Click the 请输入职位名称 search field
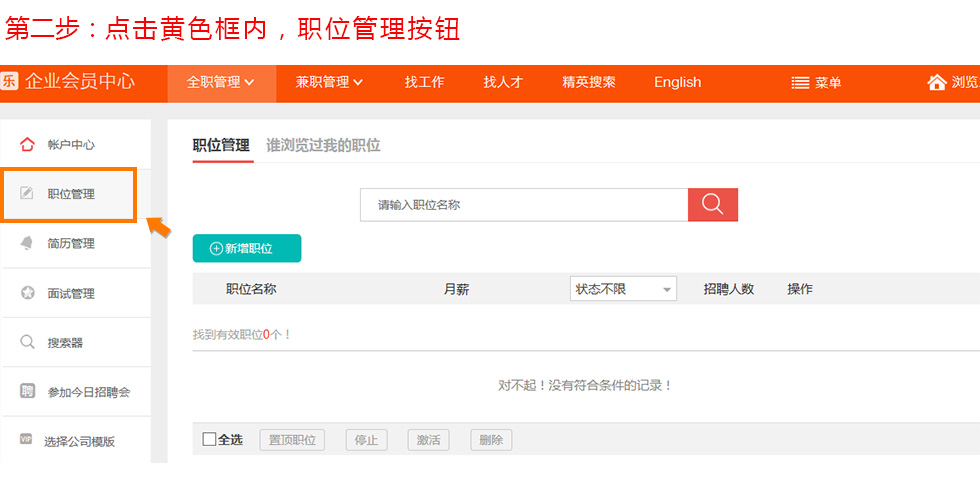980x501 pixels. point(524,204)
